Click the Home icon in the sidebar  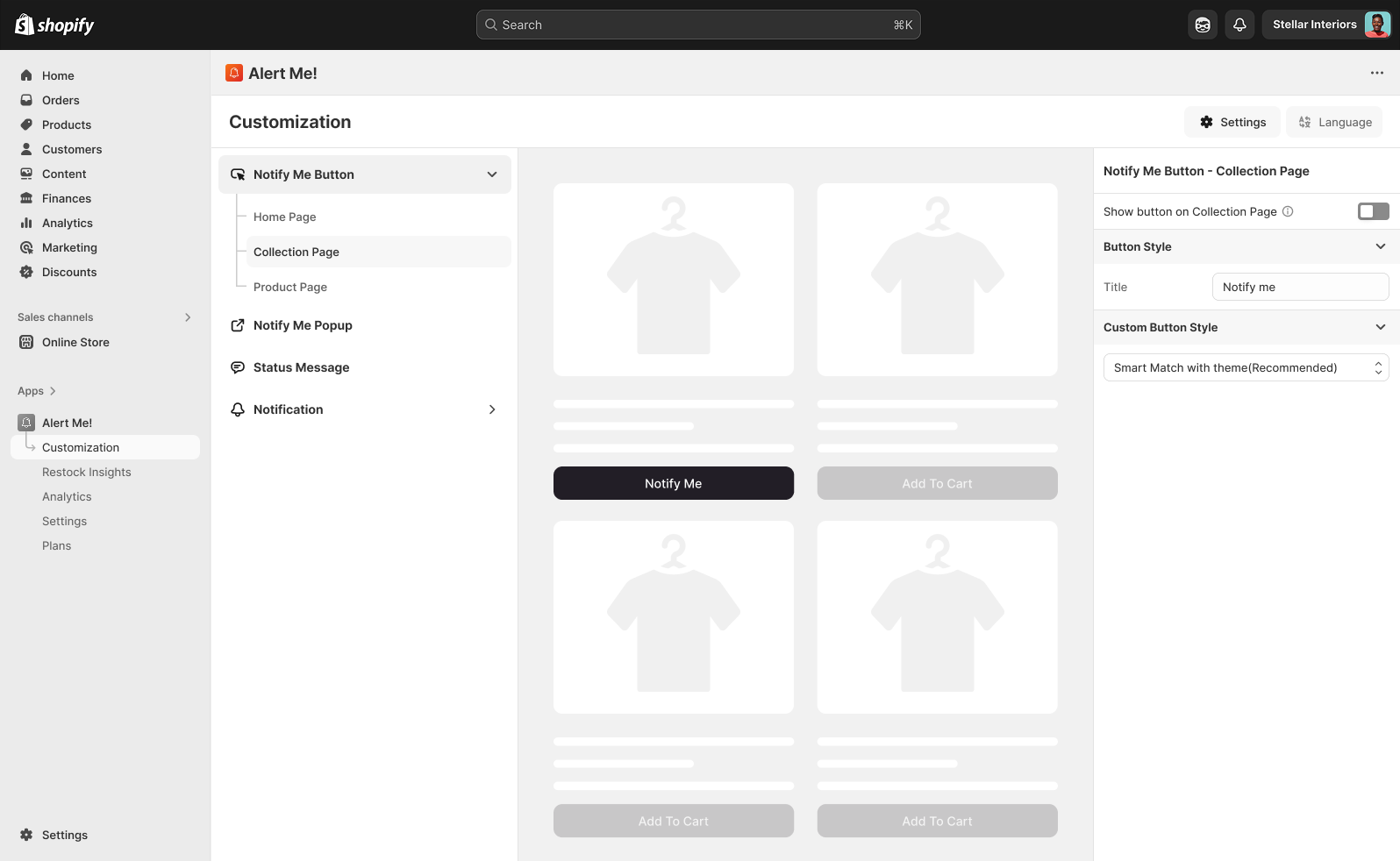(26, 75)
